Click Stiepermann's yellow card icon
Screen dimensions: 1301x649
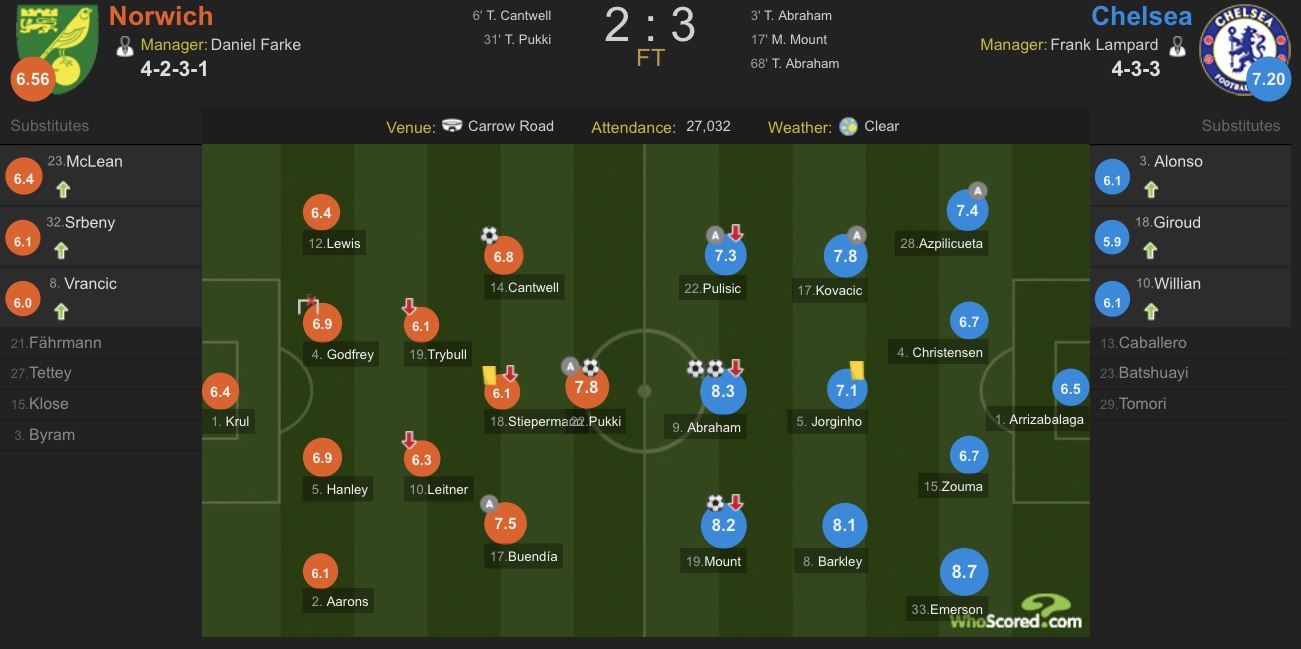coord(490,375)
